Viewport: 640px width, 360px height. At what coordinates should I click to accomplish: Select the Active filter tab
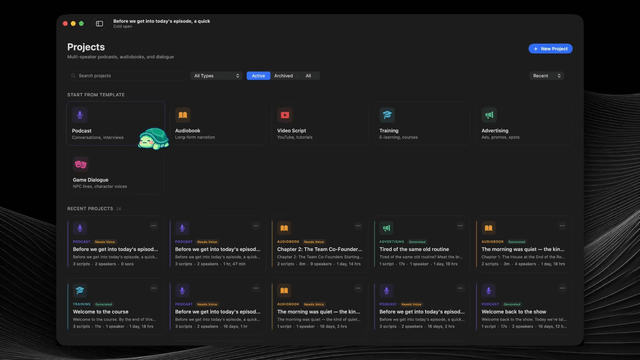258,76
